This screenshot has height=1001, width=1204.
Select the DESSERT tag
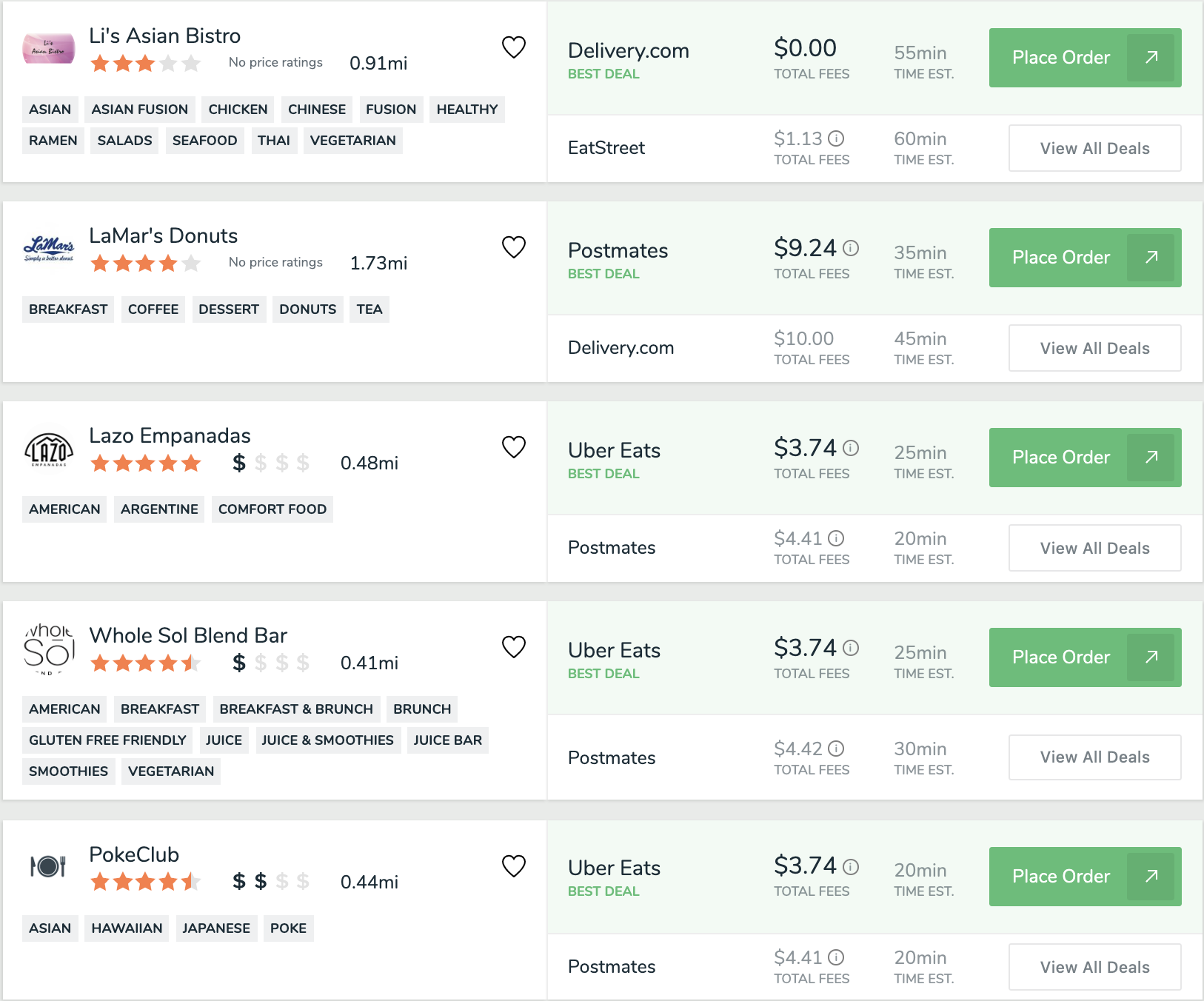229,309
